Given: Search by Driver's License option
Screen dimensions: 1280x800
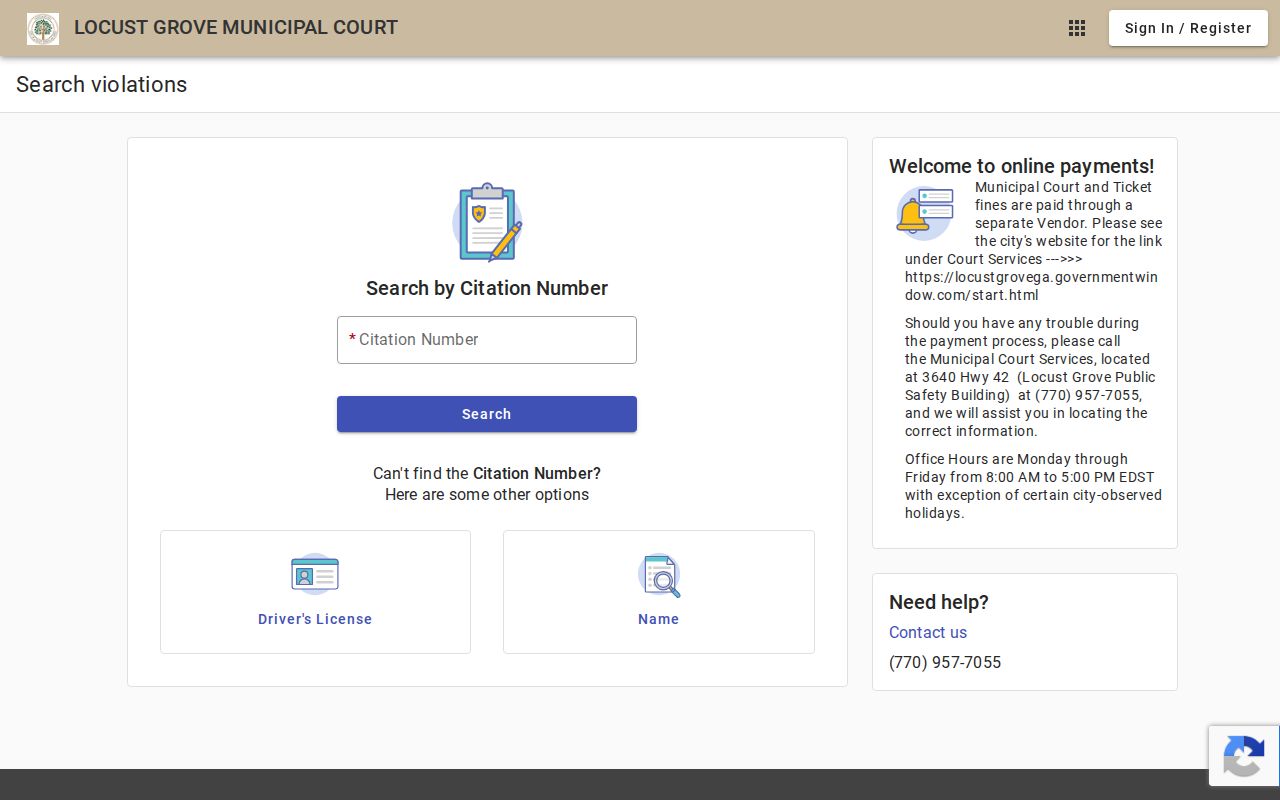Looking at the screenshot, I should pyautogui.click(x=315, y=592).
